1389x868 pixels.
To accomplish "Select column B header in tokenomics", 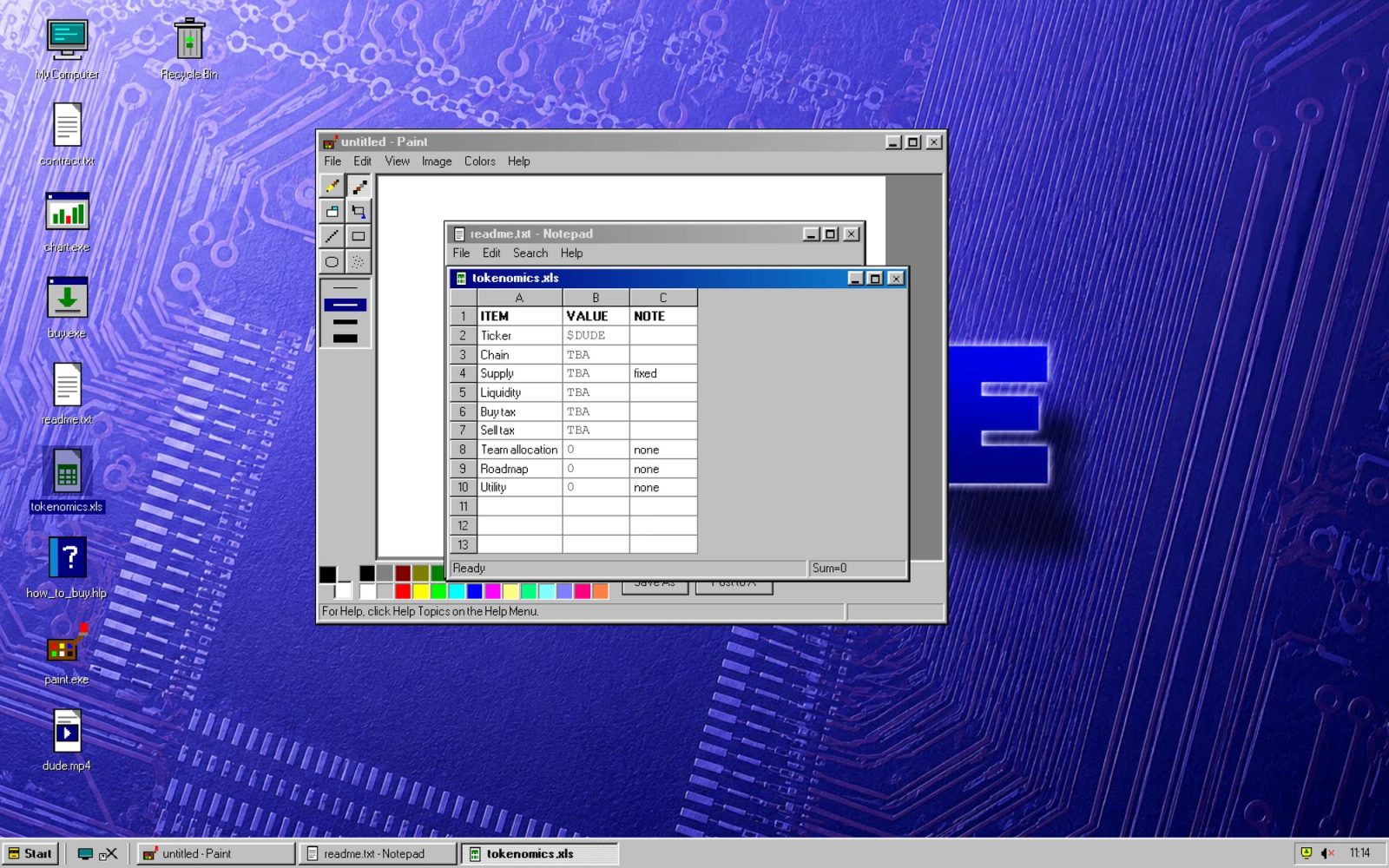I will (596, 298).
